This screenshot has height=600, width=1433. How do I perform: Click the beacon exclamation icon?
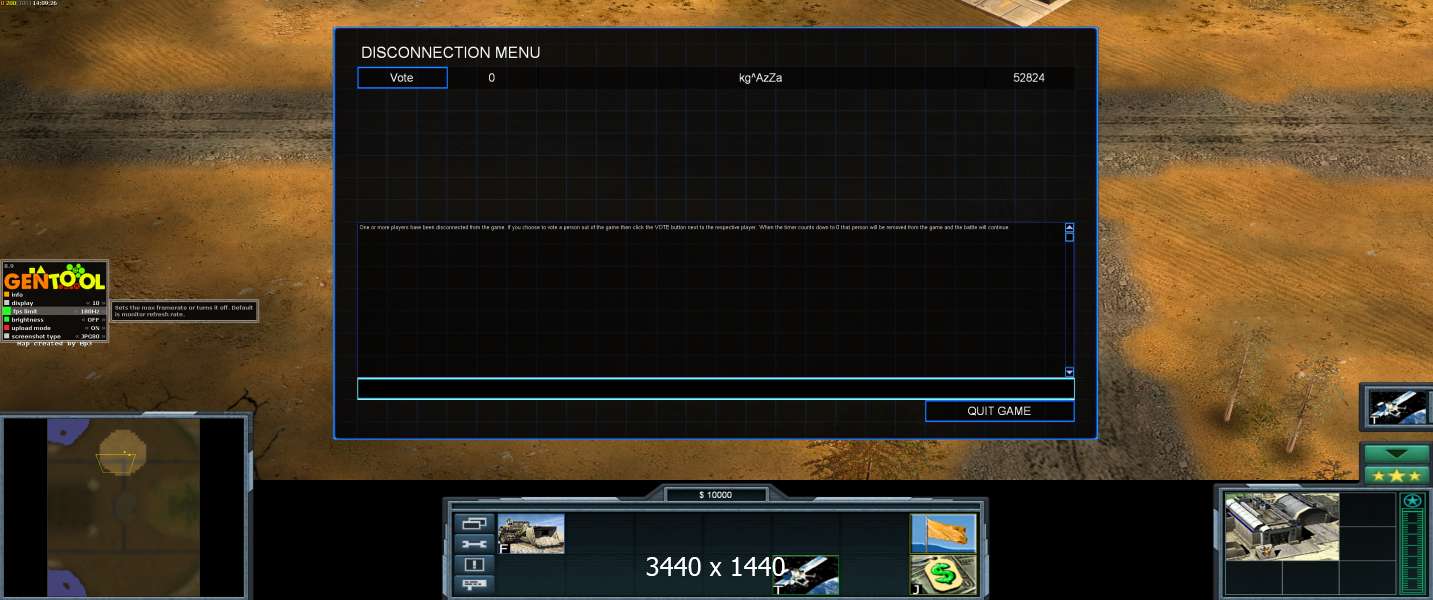click(474, 564)
